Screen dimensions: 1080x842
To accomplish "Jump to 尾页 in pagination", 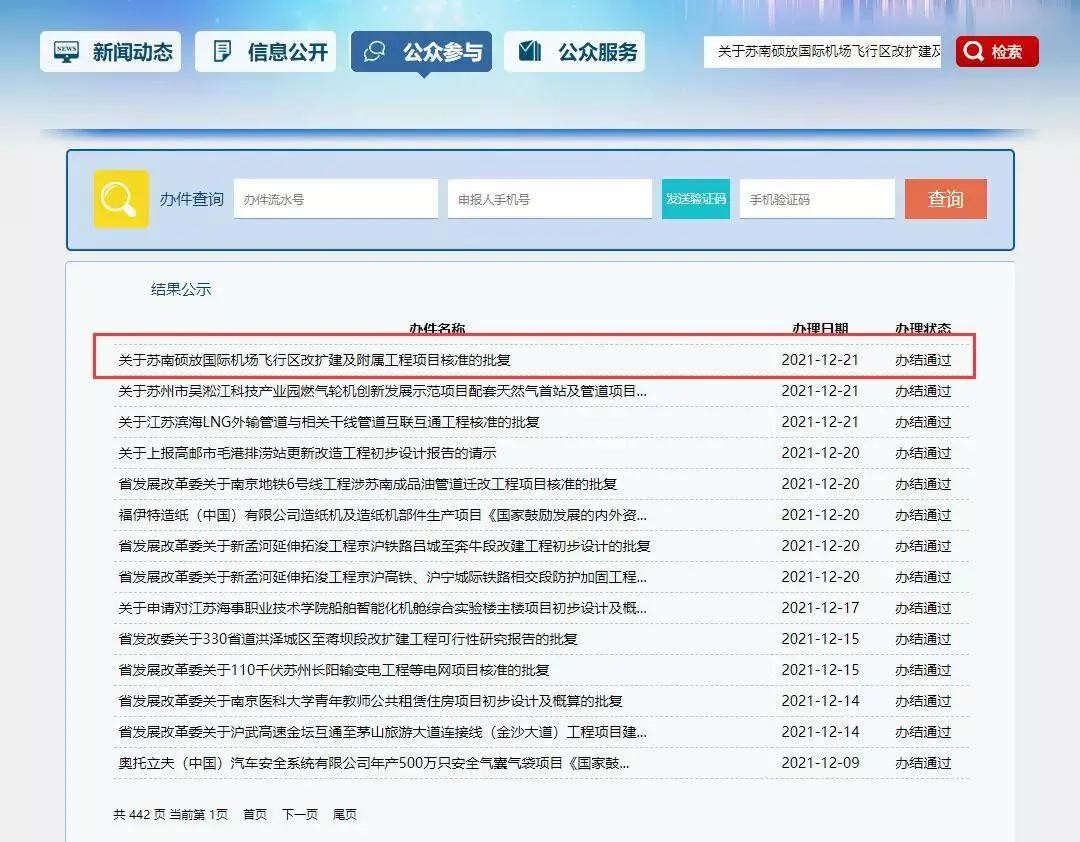I will point(345,815).
